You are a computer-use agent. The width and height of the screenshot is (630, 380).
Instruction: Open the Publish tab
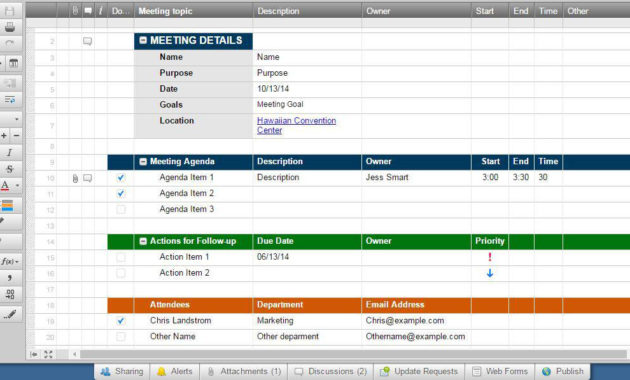562,371
